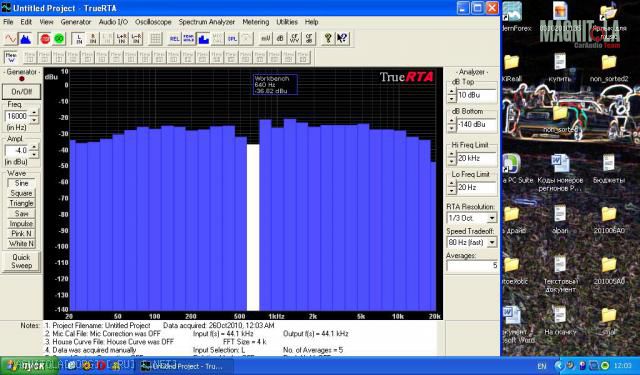Increase generator Freq with up arrow
This screenshot has width=640, height=375.
pos(34,113)
